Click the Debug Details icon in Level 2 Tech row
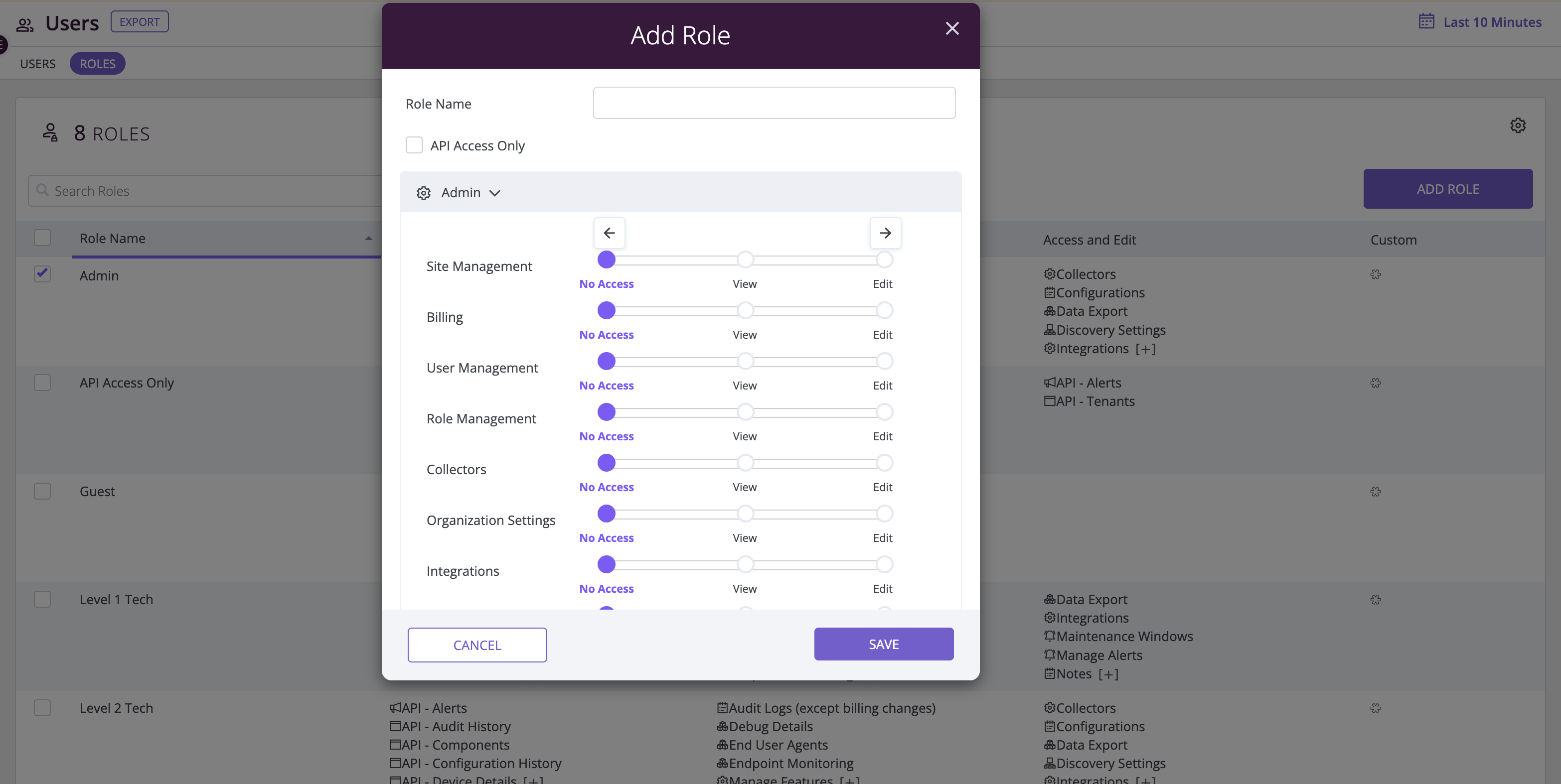 [722, 727]
